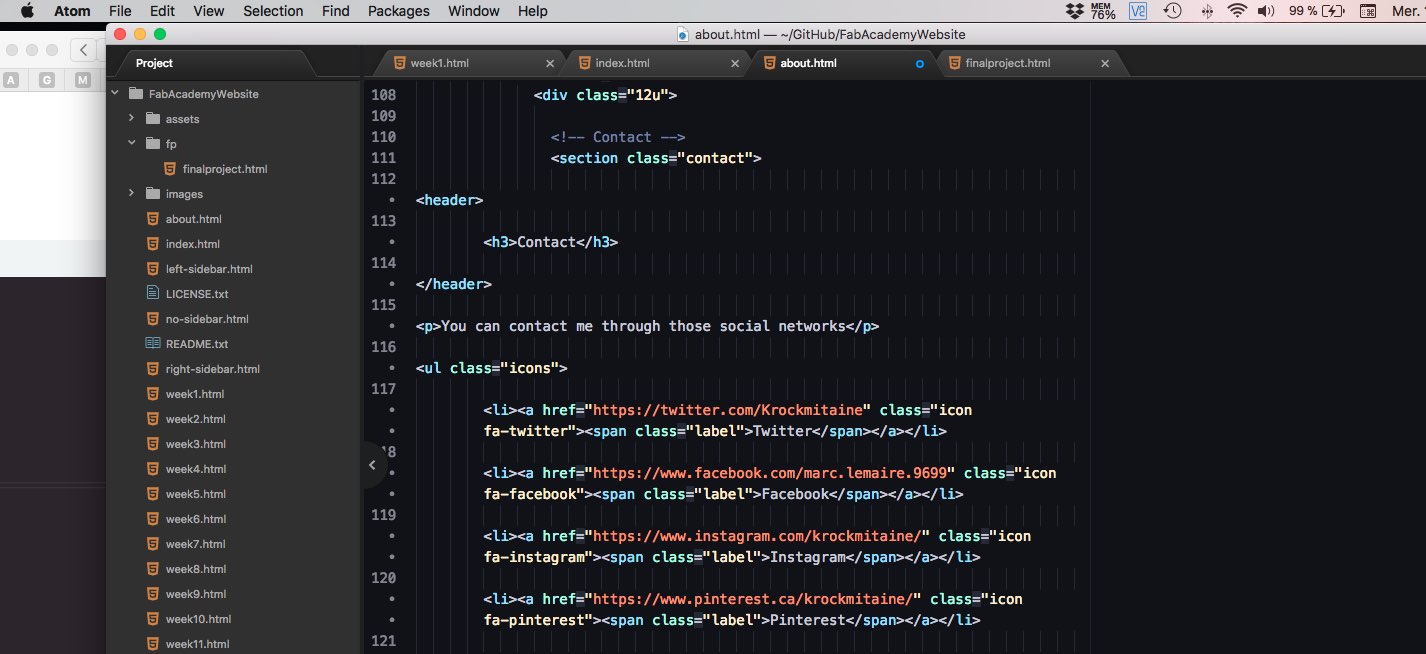This screenshot has height=654, width=1426.
Task: Click the back arrow in the background window
Action: (x=84, y=50)
